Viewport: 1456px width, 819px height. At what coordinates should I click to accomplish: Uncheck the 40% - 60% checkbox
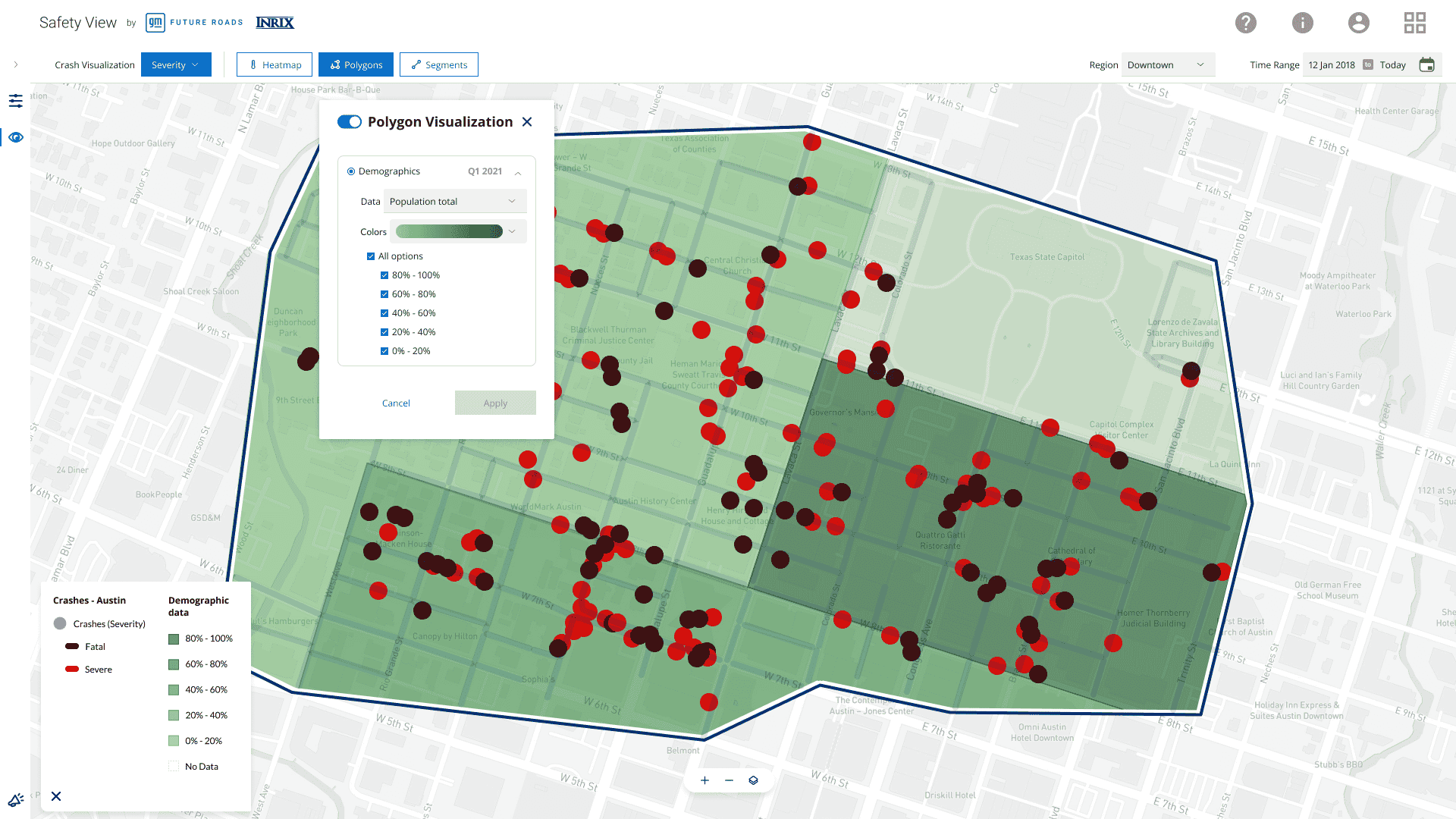(384, 313)
